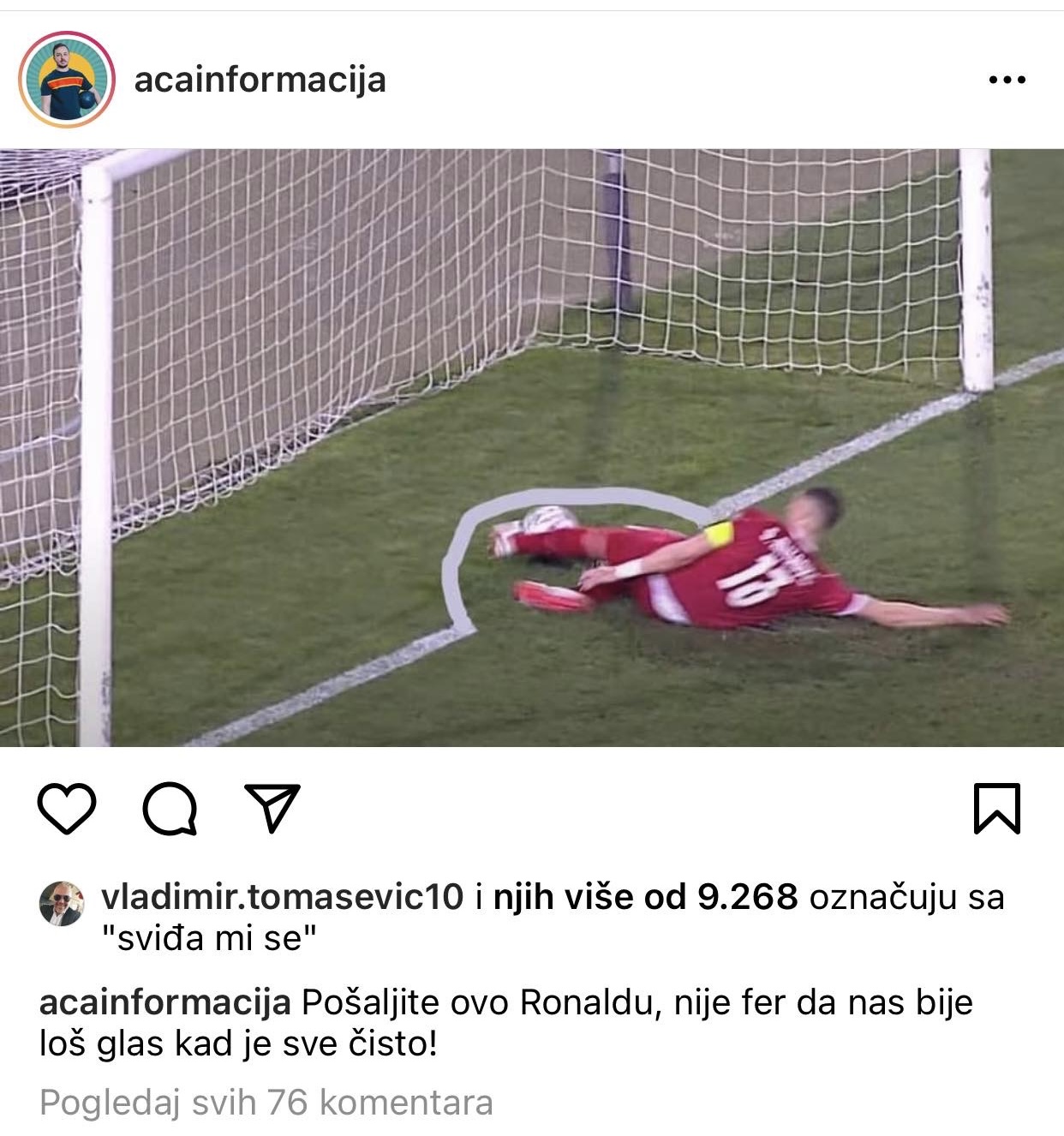Tap the yellow captain armband

pyautogui.click(x=720, y=535)
